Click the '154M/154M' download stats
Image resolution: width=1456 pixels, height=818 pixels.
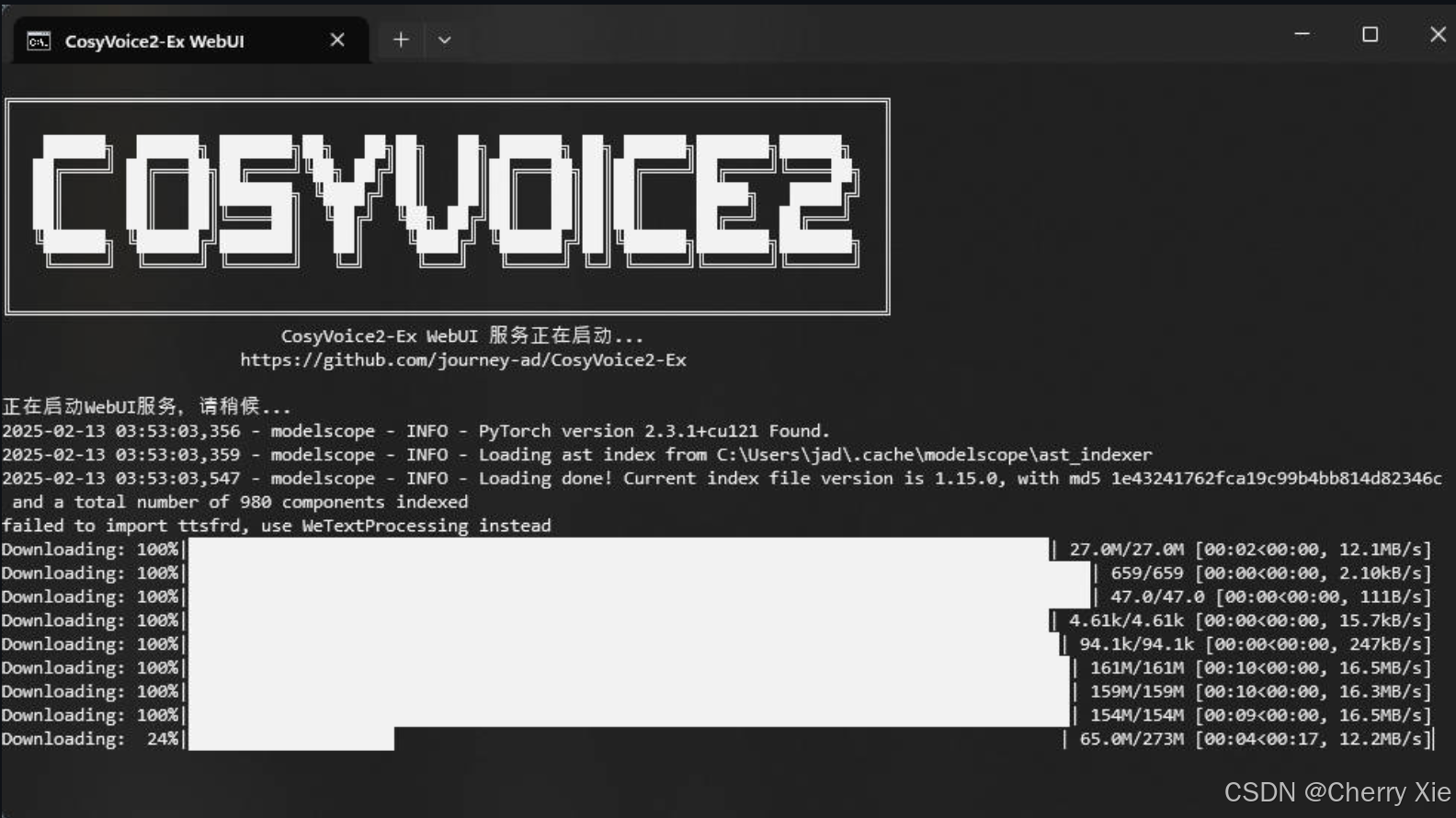1261,716
